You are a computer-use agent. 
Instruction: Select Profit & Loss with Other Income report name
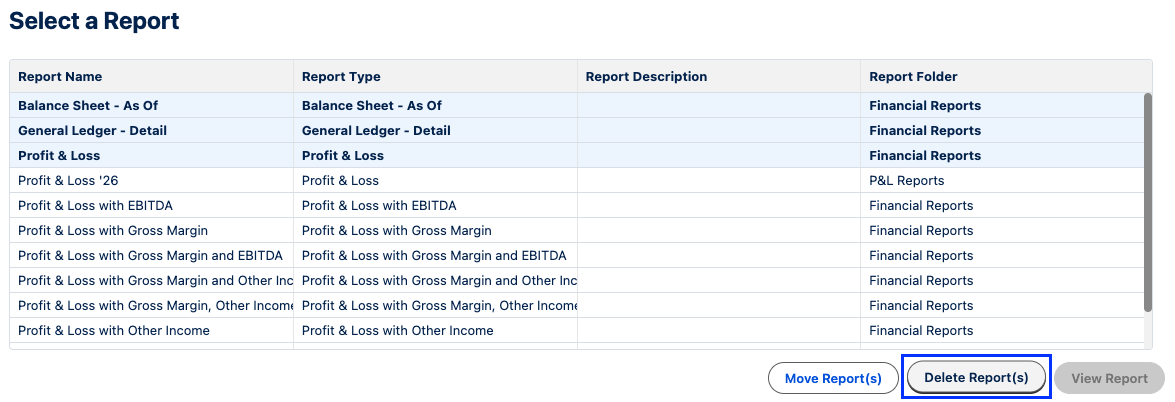[x=114, y=331]
